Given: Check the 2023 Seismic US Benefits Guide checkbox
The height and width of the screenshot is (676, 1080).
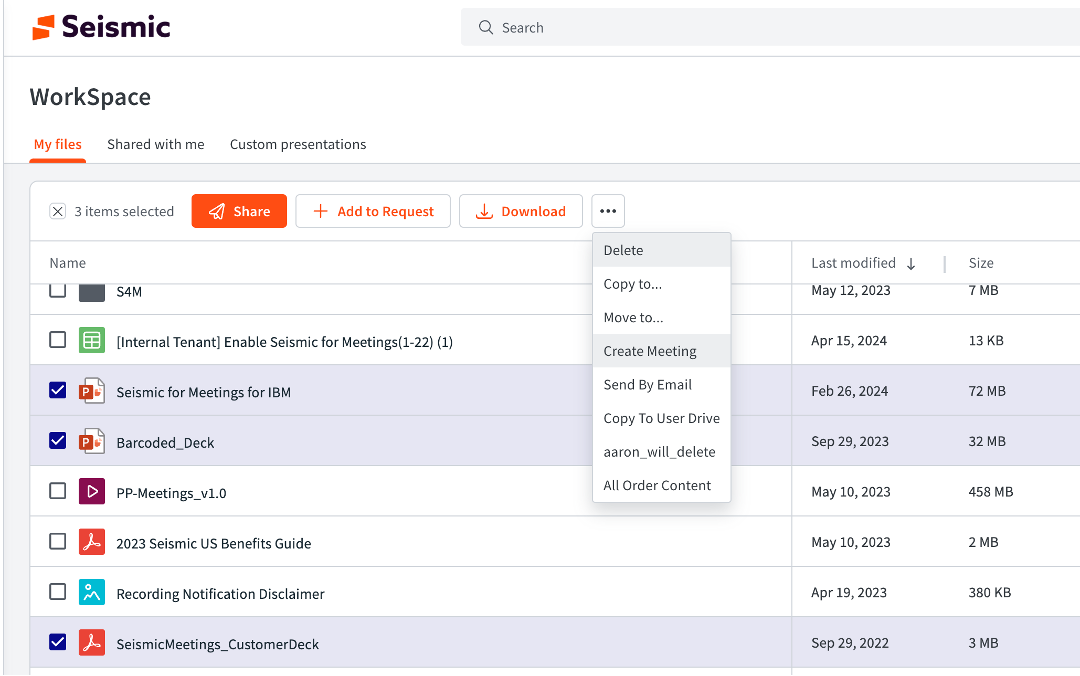Looking at the screenshot, I should pos(58,541).
